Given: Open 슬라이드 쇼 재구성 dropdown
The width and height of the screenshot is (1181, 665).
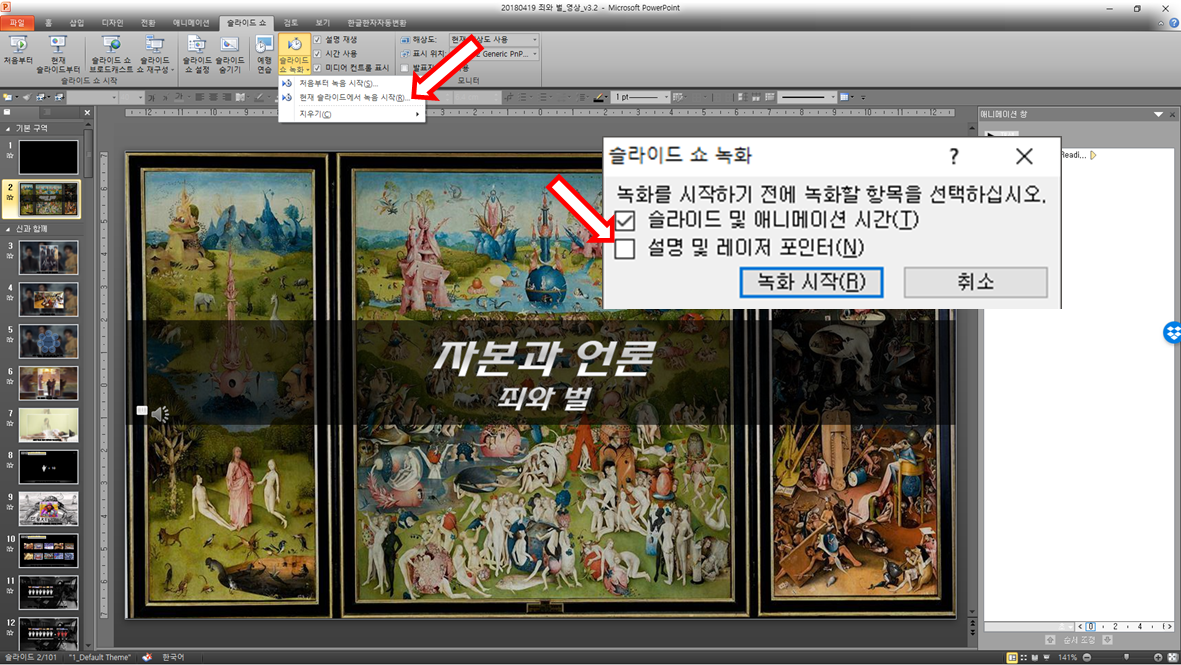Looking at the screenshot, I should click(155, 54).
